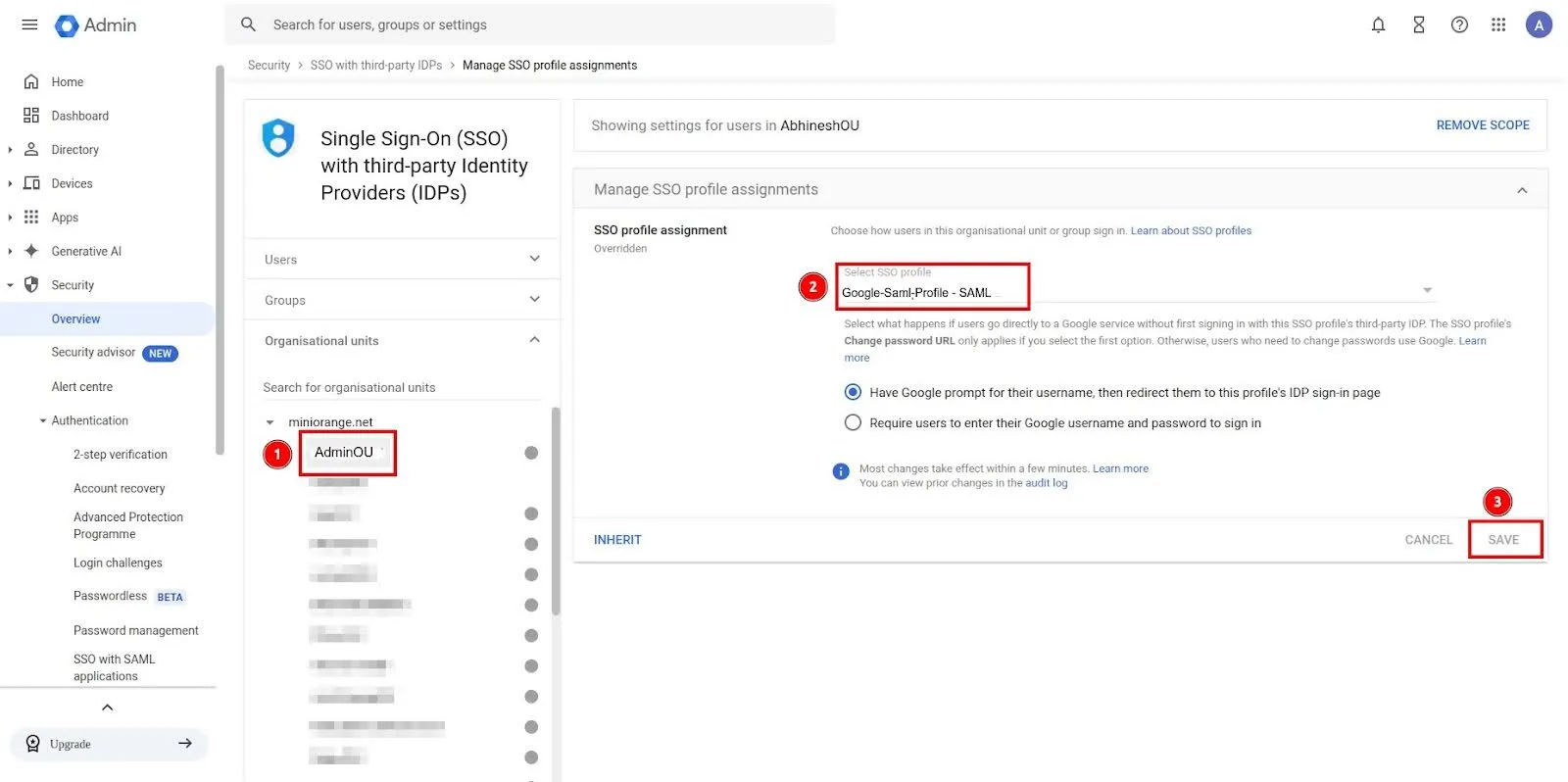Click the Devices icon in sidebar
This screenshot has width=1568, height=782.
pyautogui.click(x=31, y=183)
